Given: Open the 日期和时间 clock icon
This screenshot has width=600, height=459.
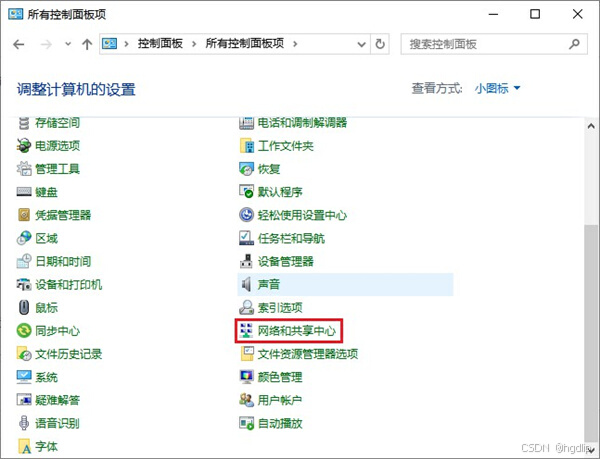Looking at the screenshot, I should pos(24,261).
